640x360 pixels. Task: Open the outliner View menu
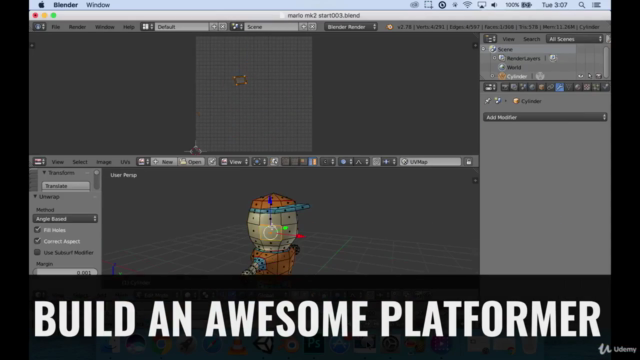pyautogui.click(x=508, y=39)
